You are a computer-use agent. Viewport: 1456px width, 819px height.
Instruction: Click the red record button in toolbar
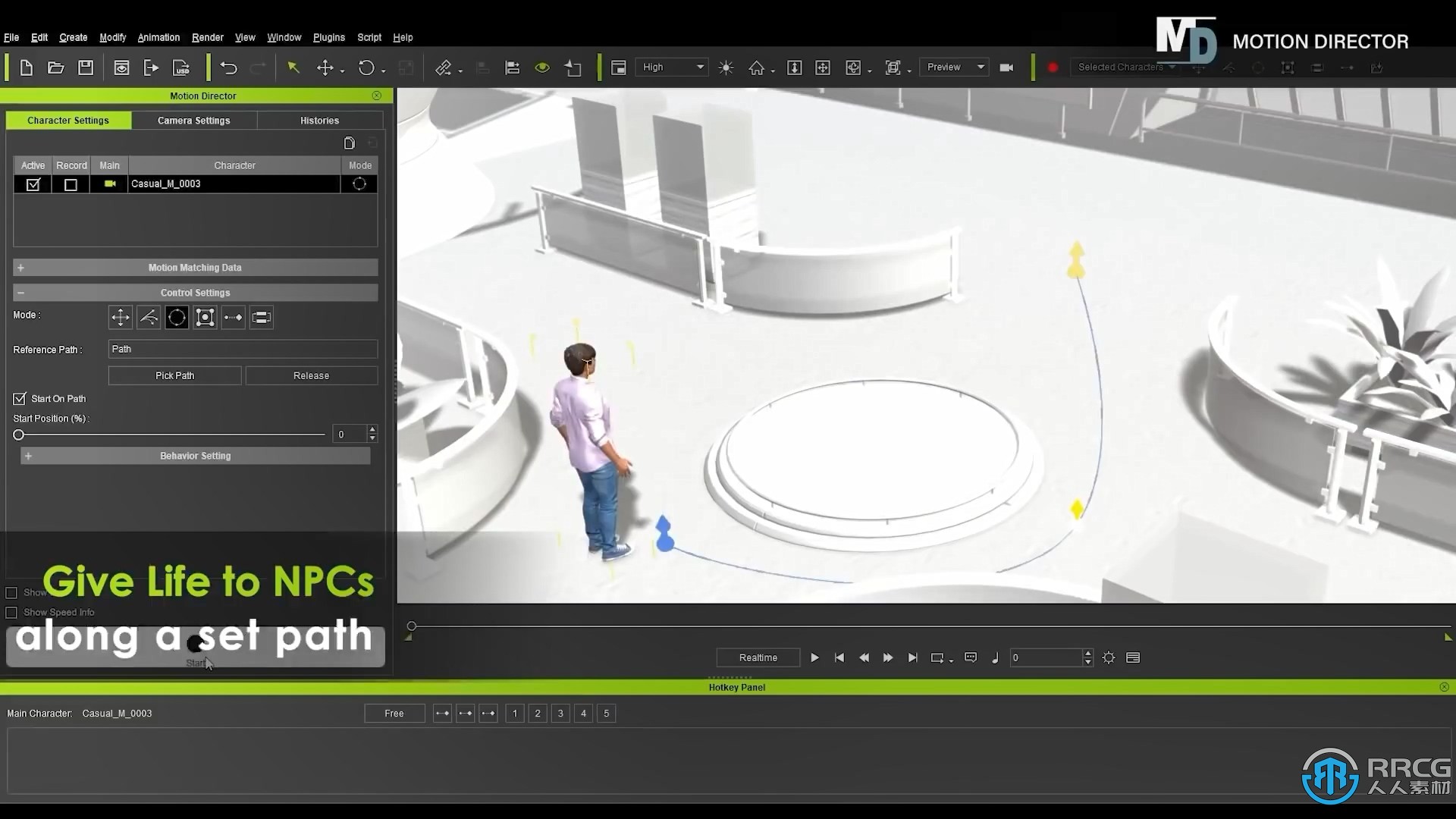[x=1053, y=67]
